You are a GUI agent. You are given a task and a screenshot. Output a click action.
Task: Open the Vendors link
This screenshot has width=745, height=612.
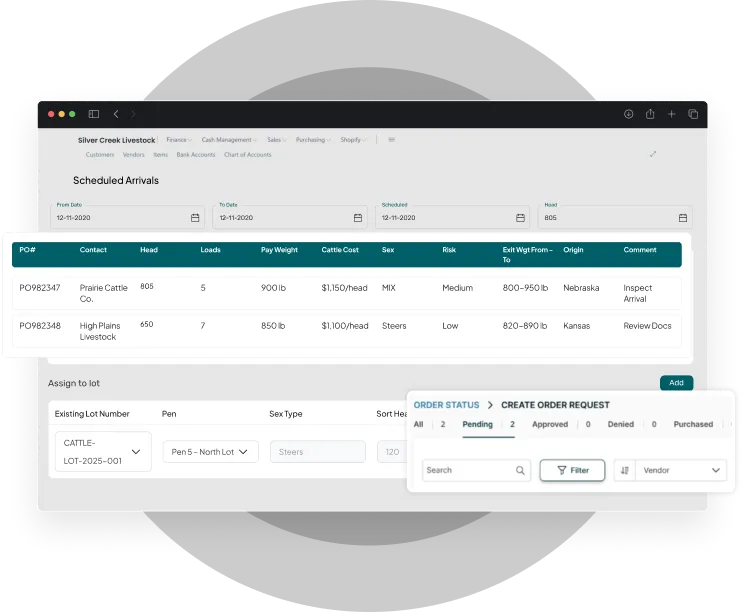[x=134, y=154]
